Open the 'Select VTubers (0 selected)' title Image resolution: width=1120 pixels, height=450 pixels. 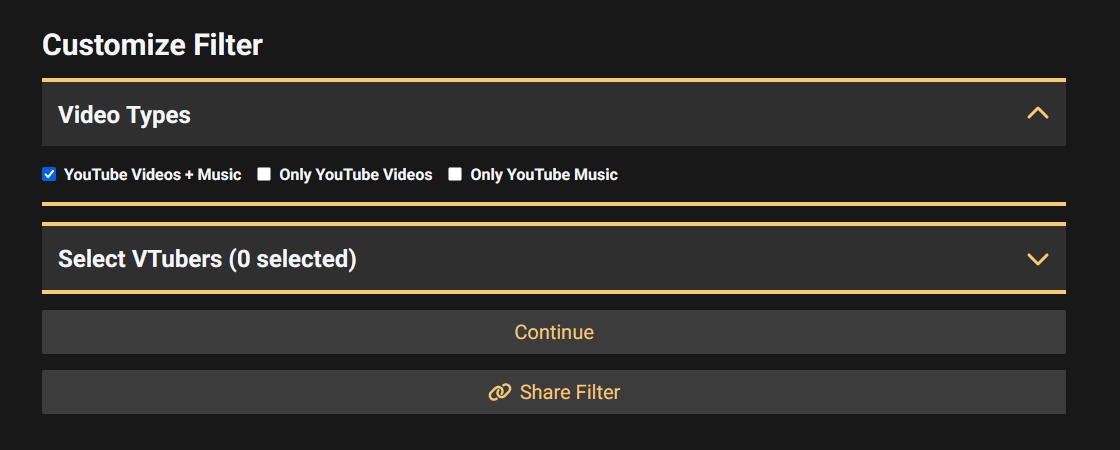coord(207,259)
